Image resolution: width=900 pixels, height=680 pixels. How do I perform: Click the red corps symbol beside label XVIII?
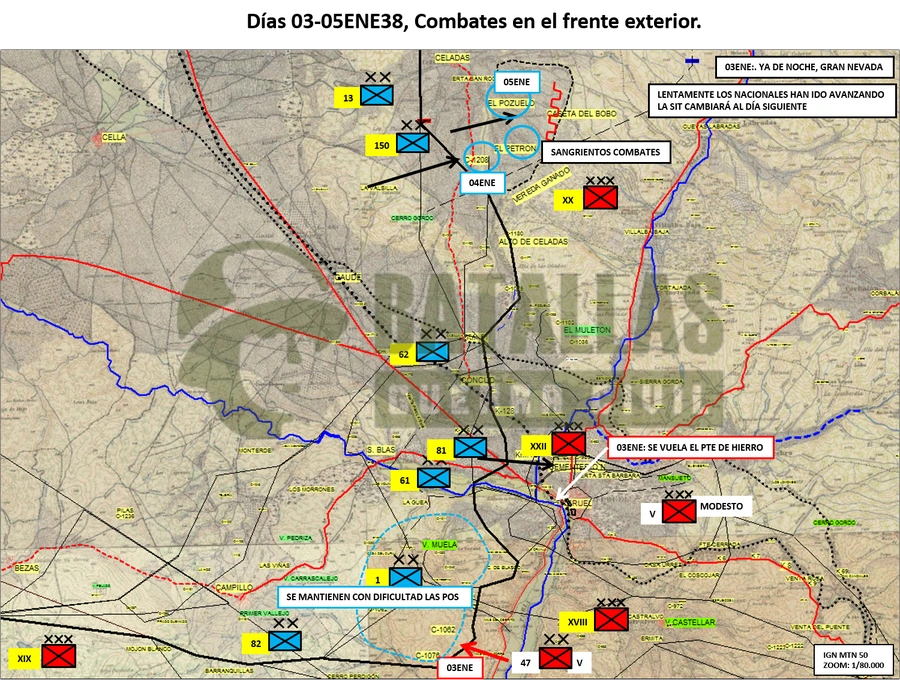coord(611,619)
